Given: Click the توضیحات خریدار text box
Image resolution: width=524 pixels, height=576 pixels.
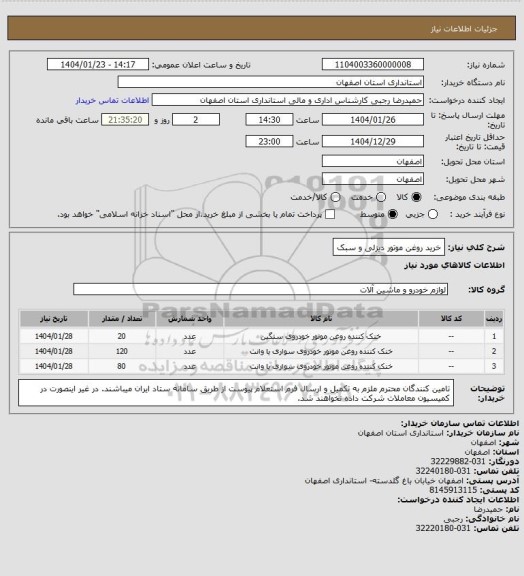Looking at the screenshot, I should pos(236,393).
